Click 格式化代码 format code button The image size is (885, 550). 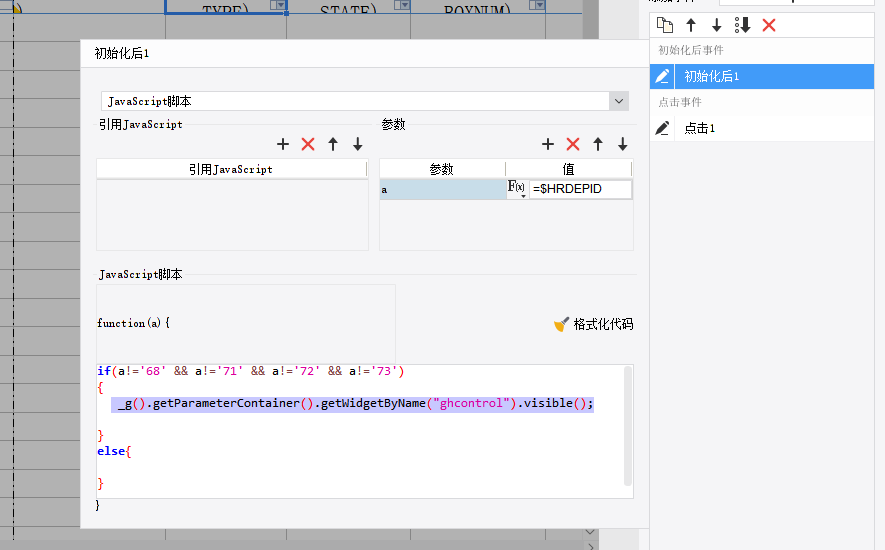click(x=603, y=324)
